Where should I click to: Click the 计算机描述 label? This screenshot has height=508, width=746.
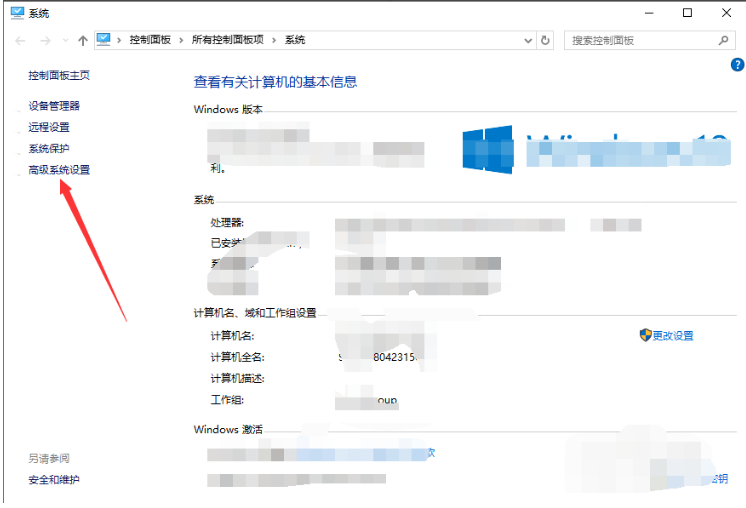237,379
